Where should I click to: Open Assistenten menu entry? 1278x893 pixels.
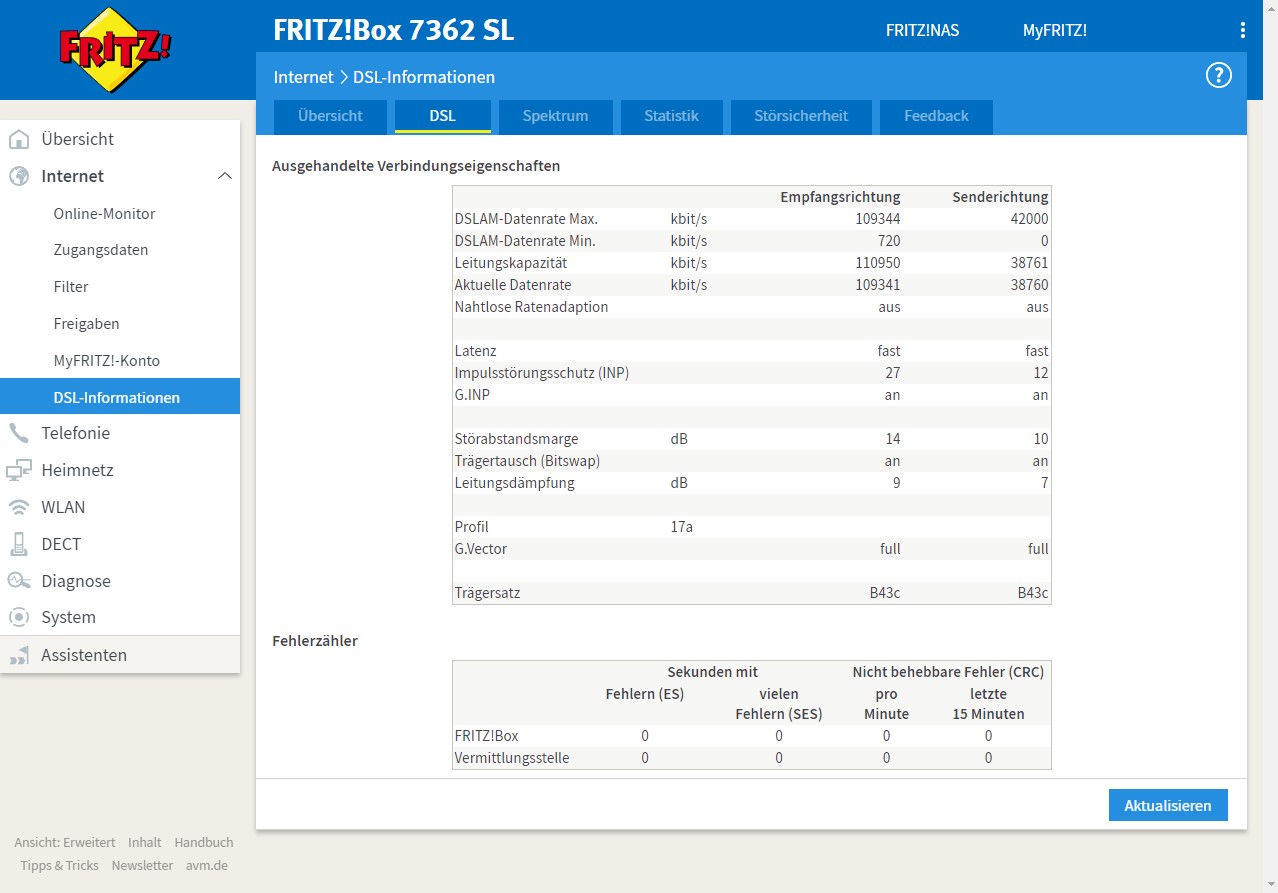click(120, 655)
